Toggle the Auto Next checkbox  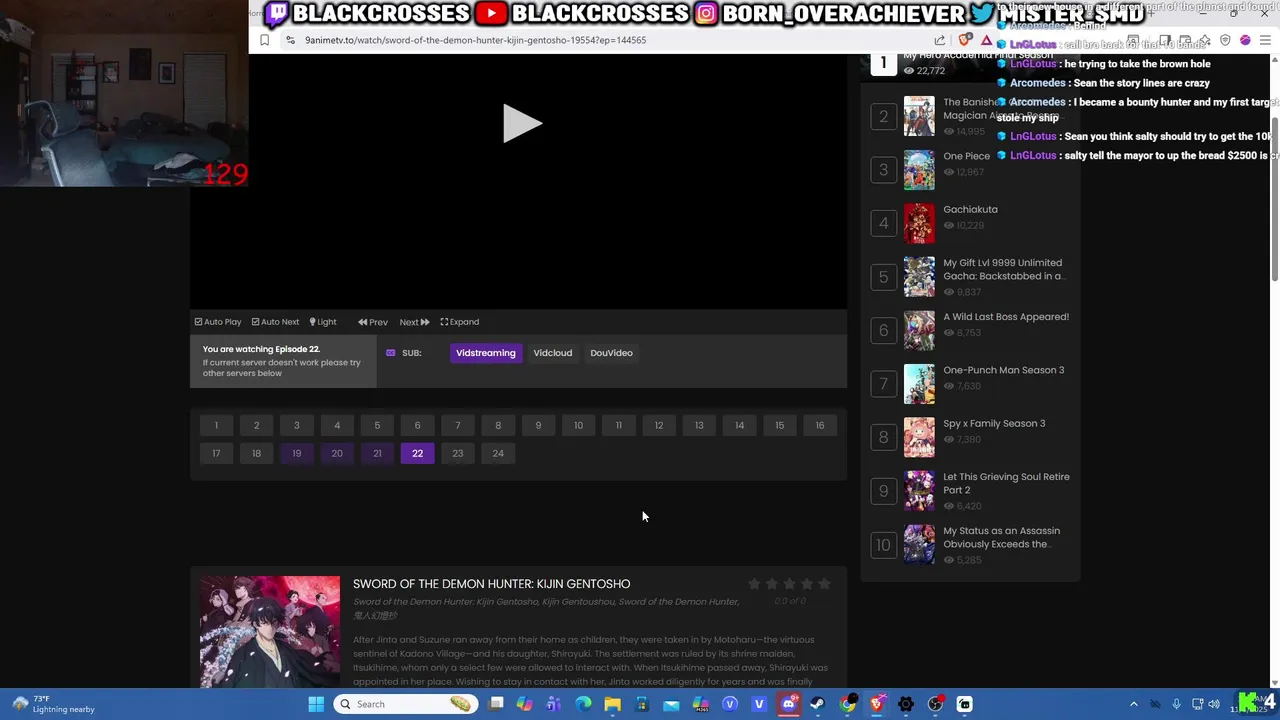point(275,322)
